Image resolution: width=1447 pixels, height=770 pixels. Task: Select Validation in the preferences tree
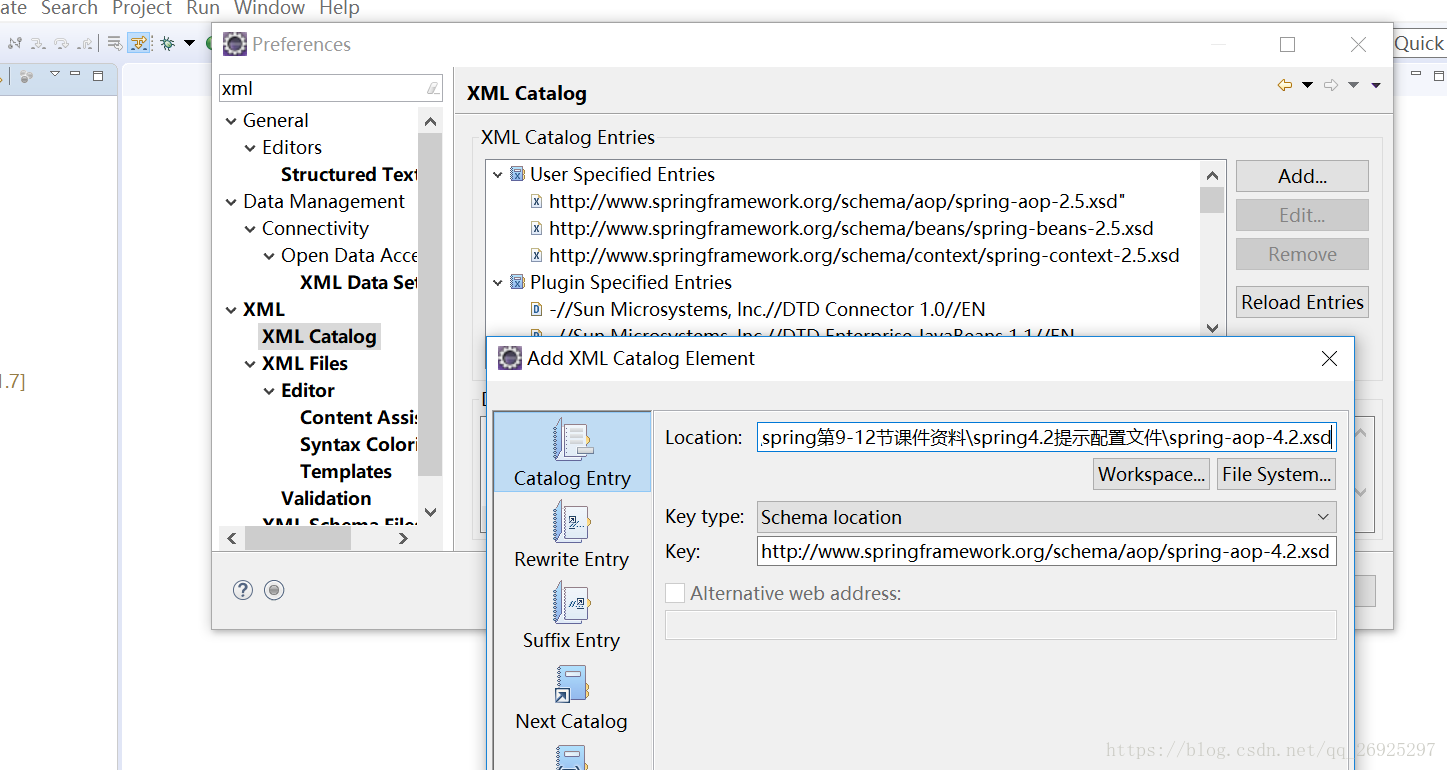326,498
